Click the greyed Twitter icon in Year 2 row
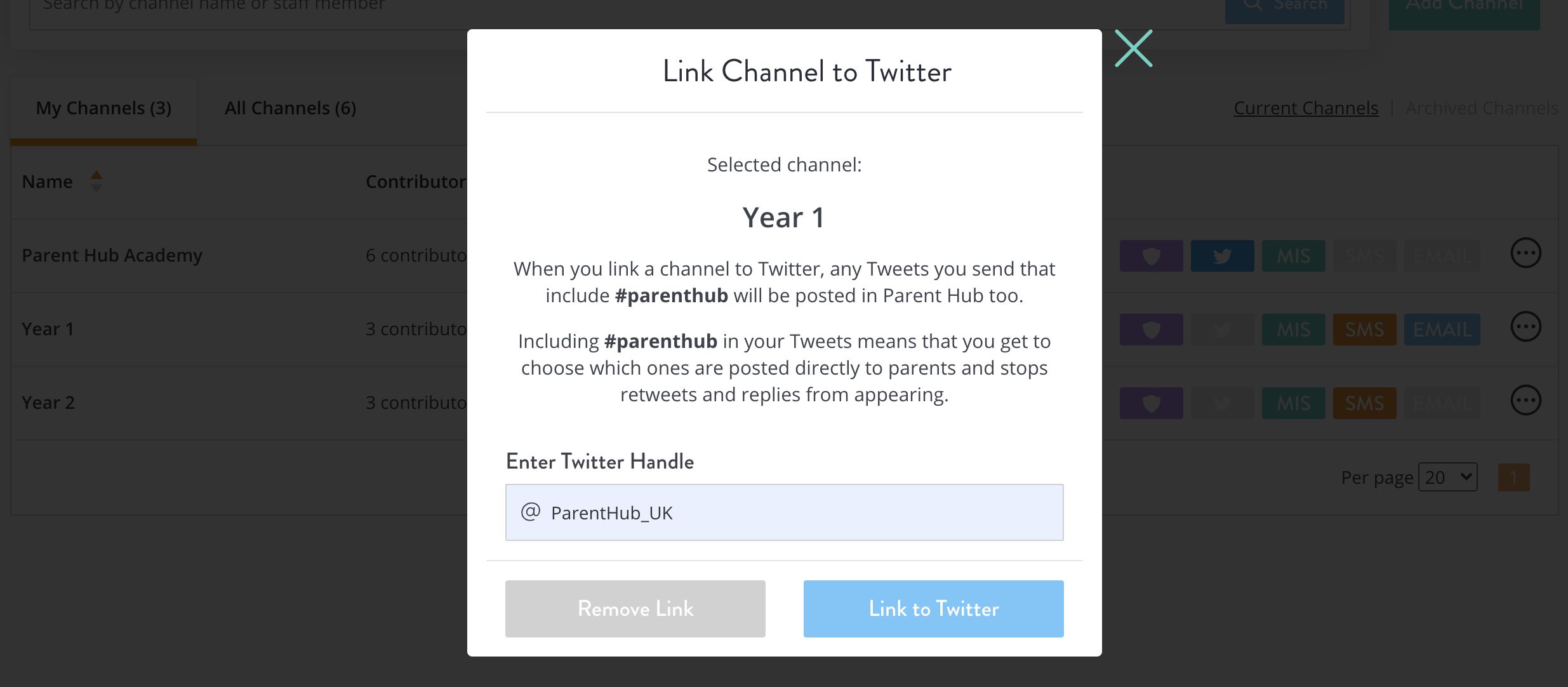 click(1222, 403)
